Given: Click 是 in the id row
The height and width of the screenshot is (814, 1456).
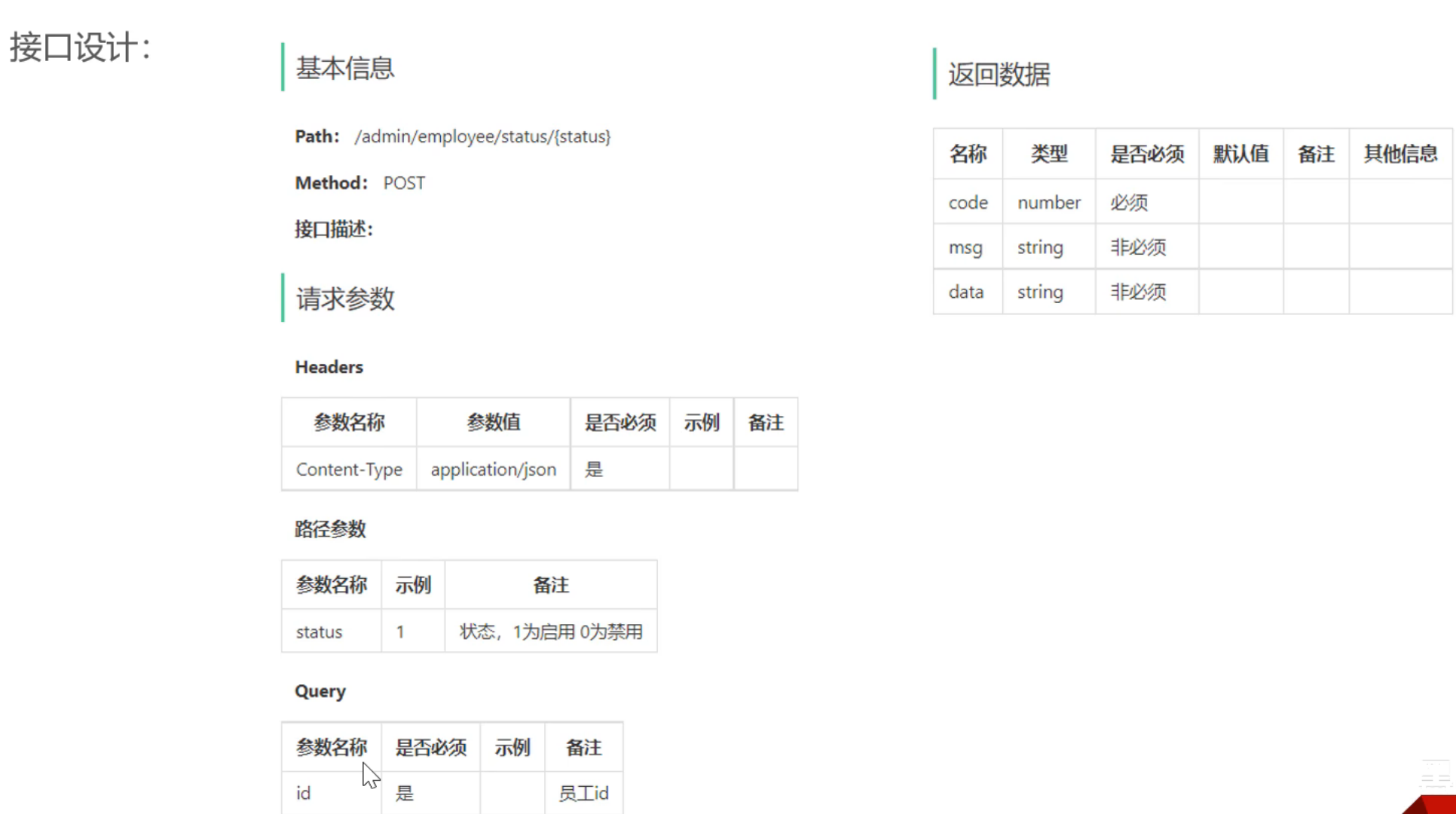Looking at the screenshot, I should pyautogui.click(x=405, y=793).
